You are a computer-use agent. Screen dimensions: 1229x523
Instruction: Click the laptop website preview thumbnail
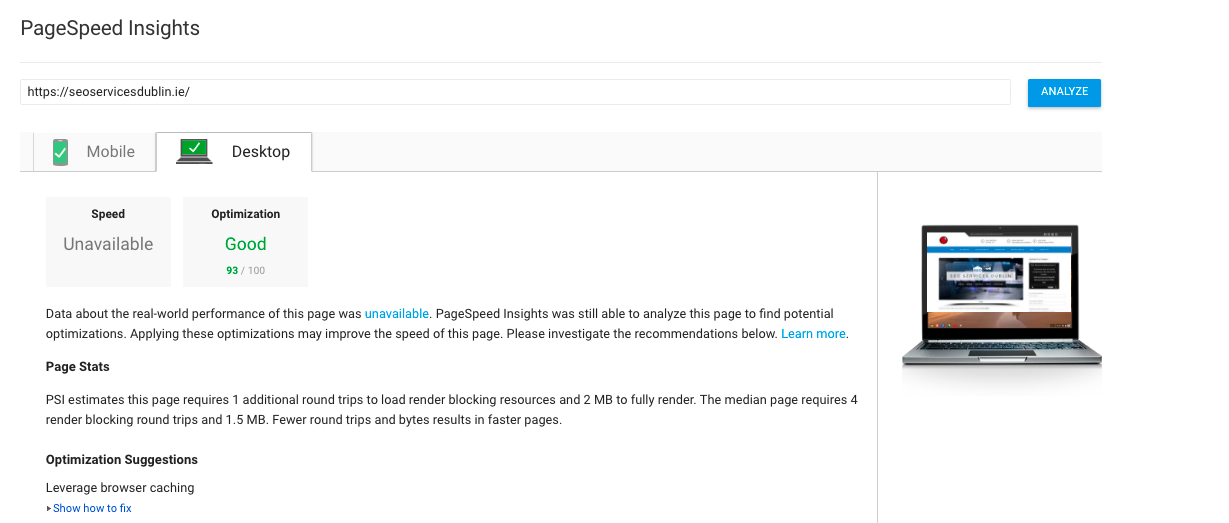[x=1001, y=295]
